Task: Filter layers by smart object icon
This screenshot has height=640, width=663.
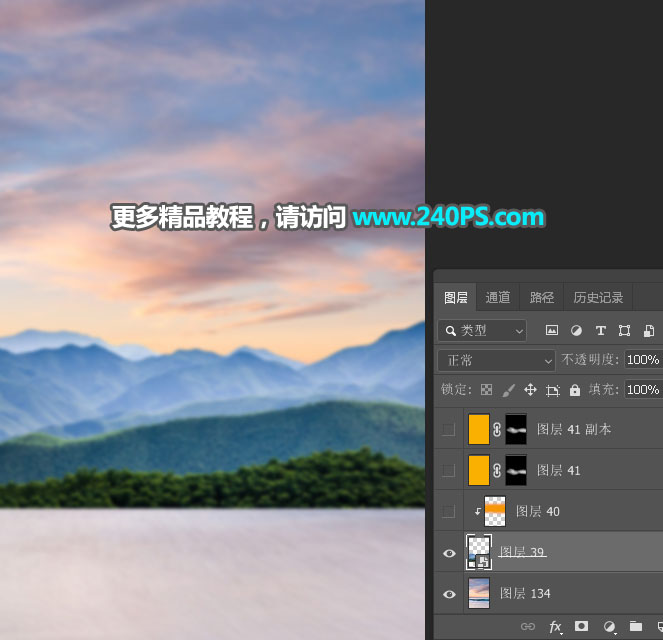Action: (649, 331)
